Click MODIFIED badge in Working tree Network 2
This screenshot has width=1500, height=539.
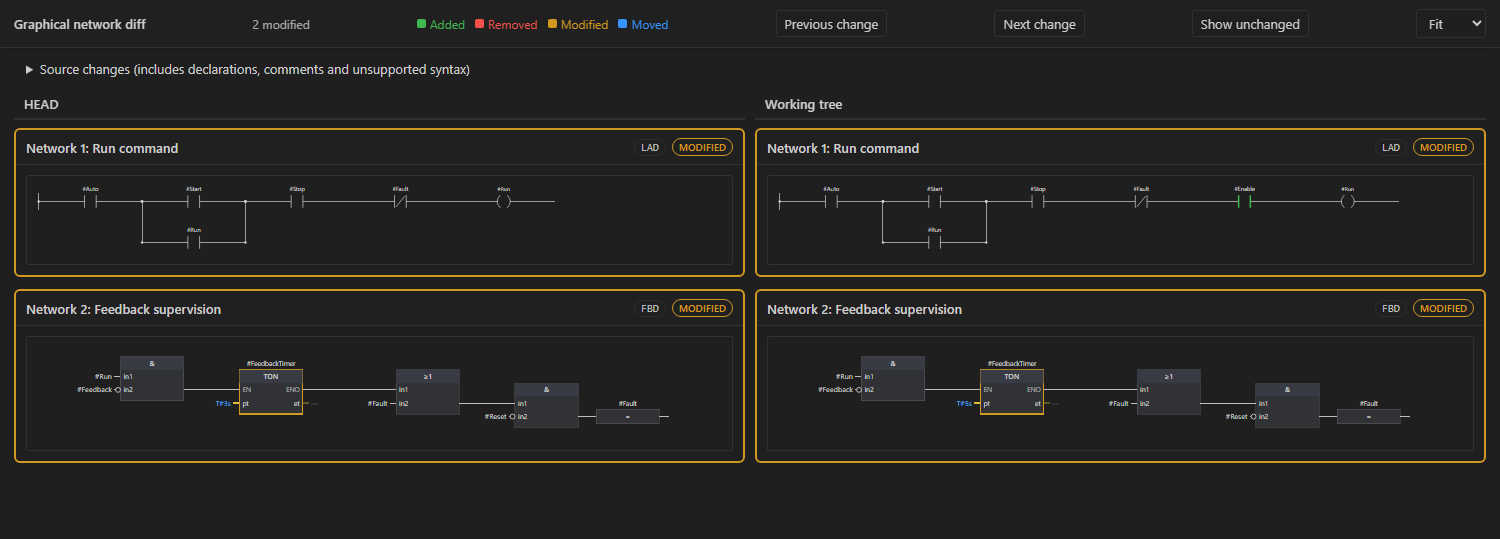1443,309
